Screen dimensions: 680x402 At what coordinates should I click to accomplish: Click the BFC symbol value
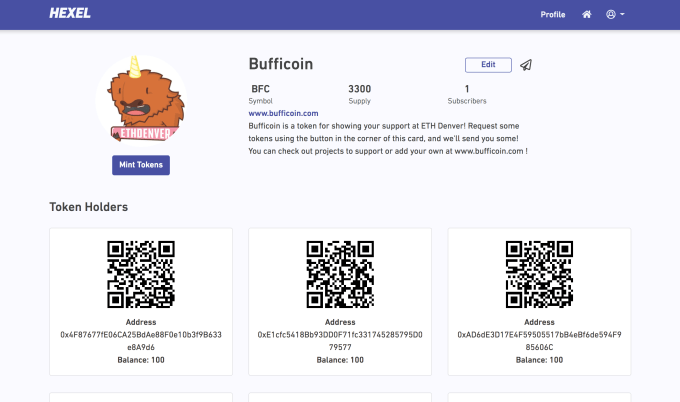coord(261,89)
